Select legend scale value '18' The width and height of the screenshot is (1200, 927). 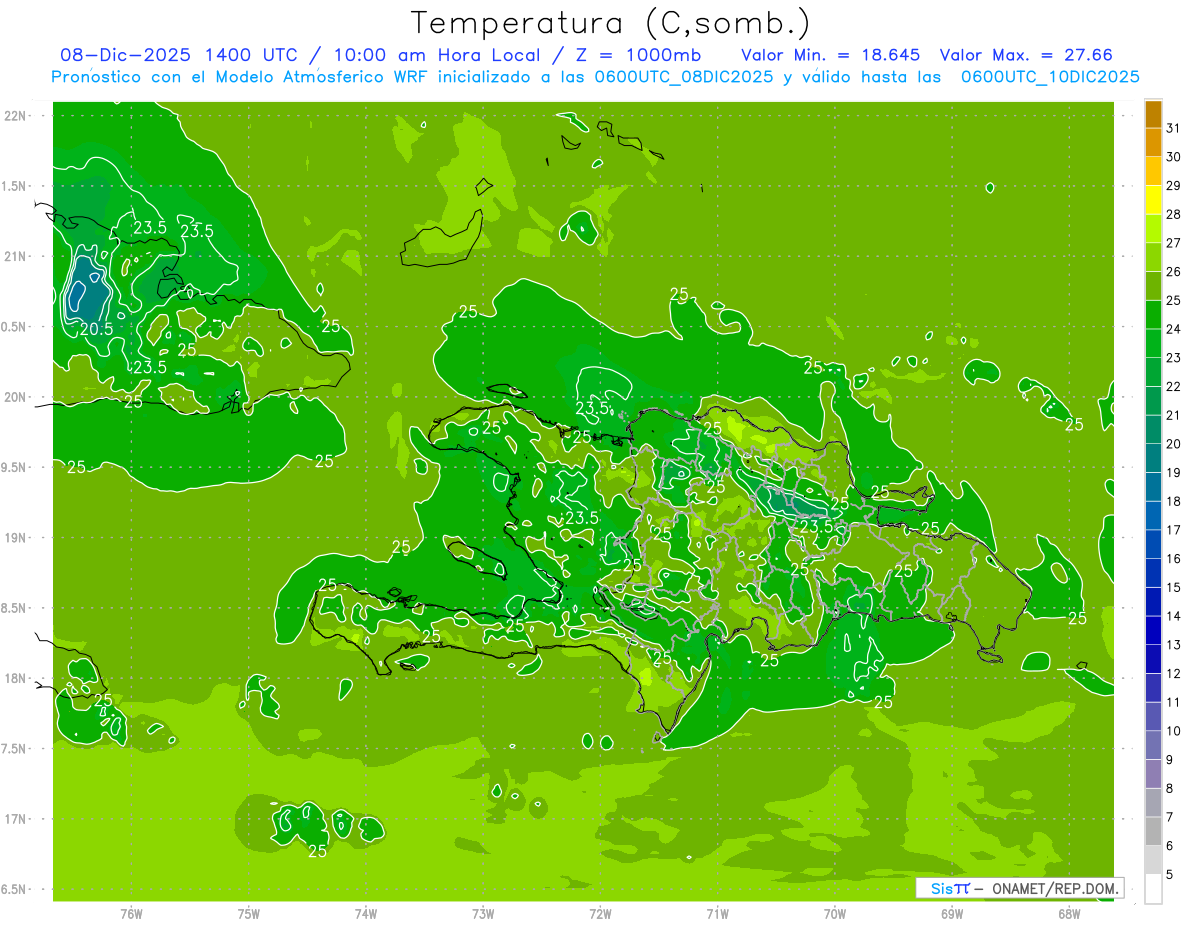click(x=1174, y=501)
